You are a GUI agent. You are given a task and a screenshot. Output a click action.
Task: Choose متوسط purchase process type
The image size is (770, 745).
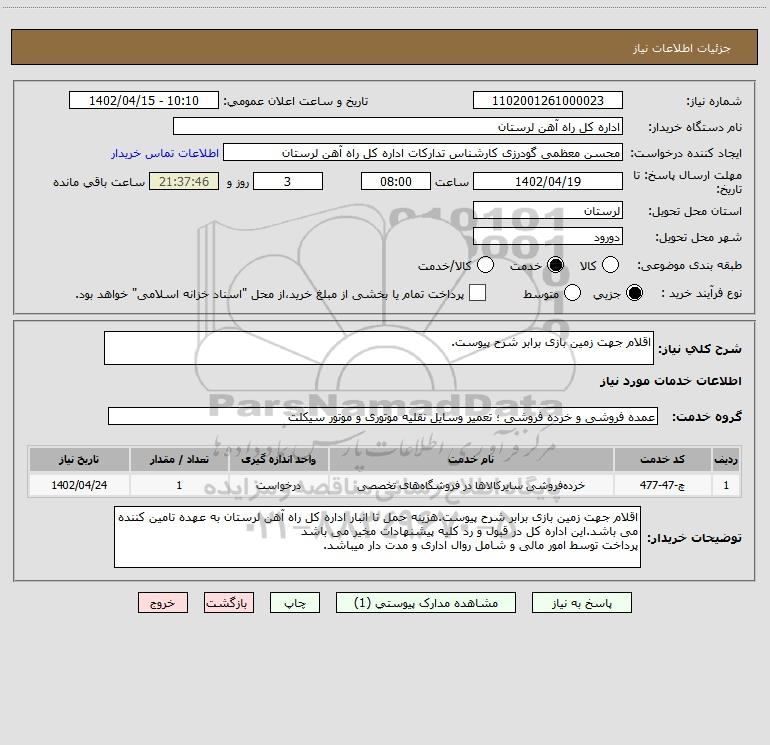(573, 293)
